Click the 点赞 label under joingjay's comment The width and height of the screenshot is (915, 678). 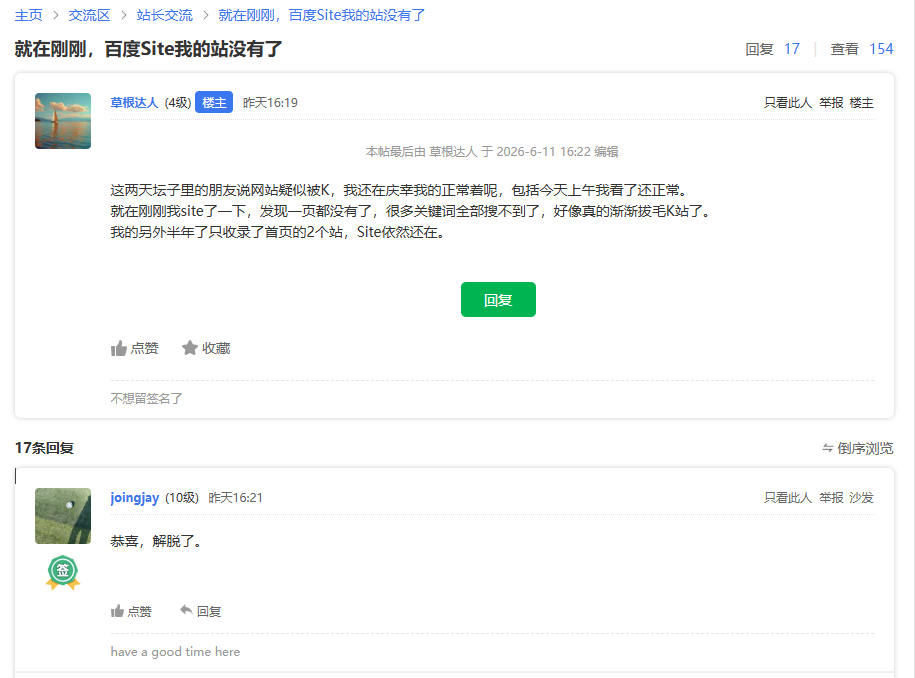tap(139, 611)
